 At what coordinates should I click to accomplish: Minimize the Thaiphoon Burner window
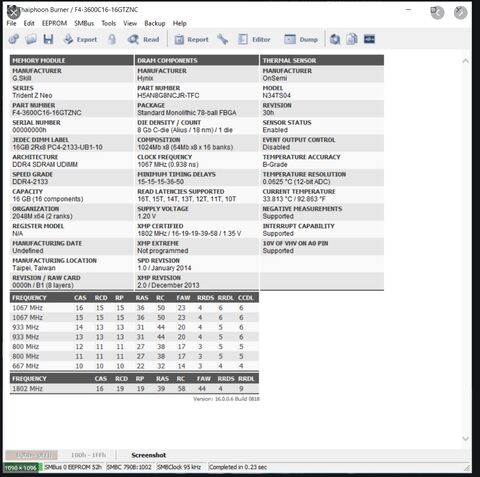[x=409, y=10]
